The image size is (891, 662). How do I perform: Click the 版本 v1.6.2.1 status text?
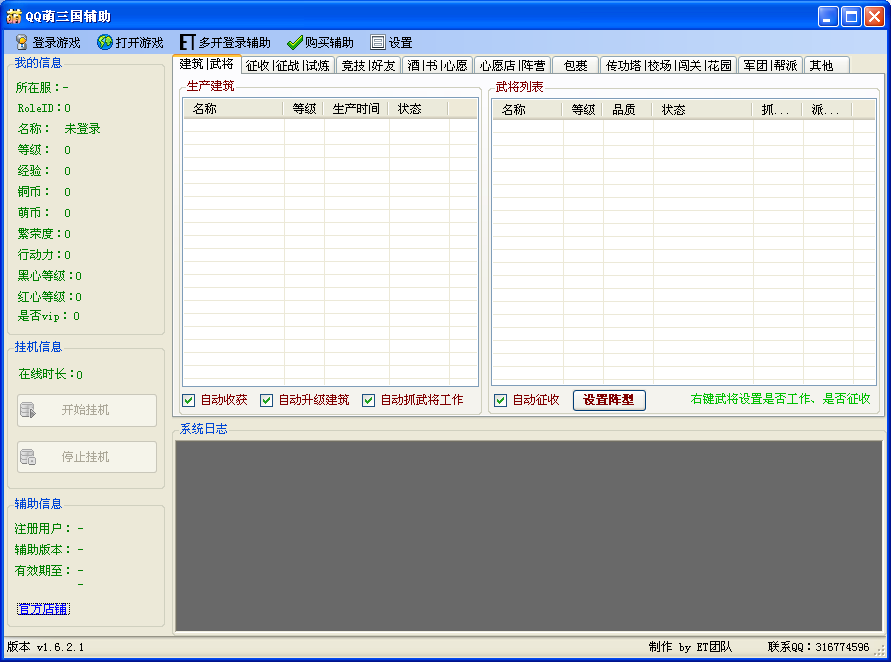click(45, 647)
